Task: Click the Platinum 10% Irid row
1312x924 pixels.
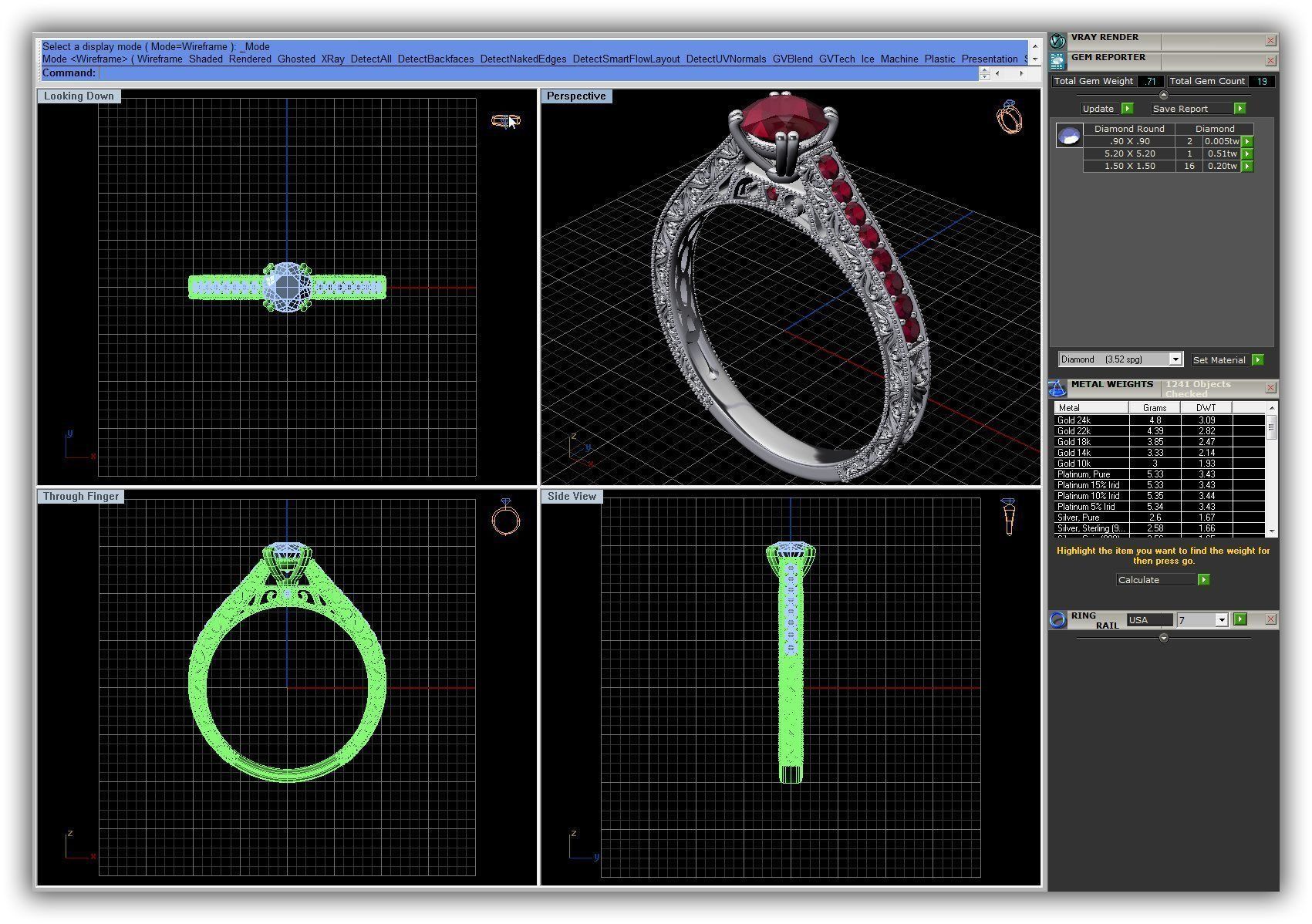Action: click(1159, 496)
